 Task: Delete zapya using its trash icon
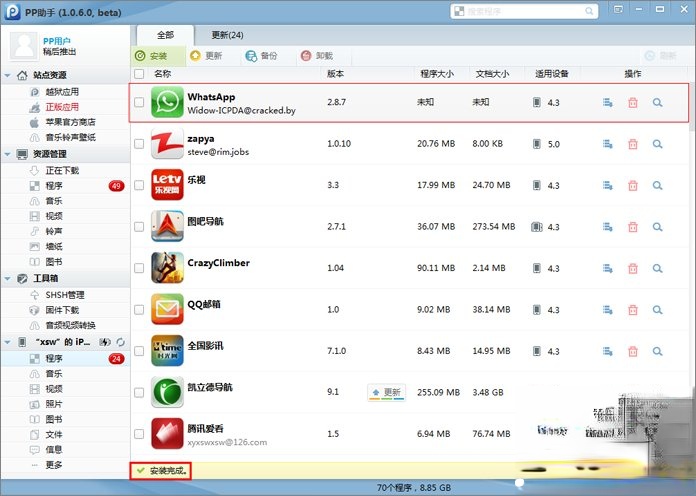pyautogui.click(x=633, y=144)
